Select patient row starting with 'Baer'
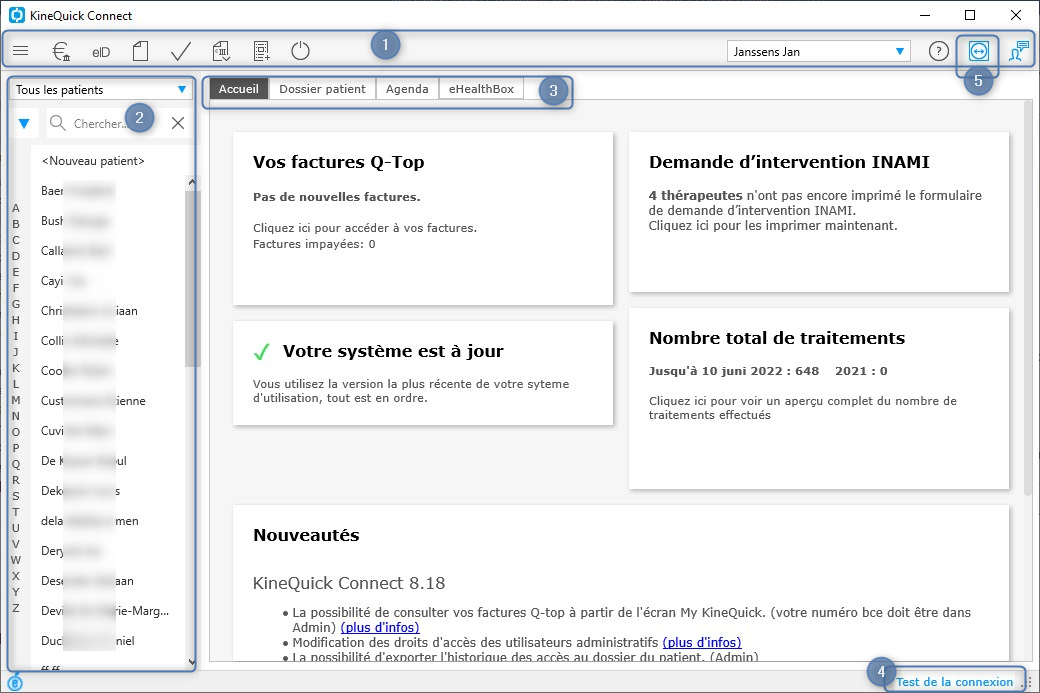The width and height of the screenshot is (1040, 693). click(x=108, y=191)
